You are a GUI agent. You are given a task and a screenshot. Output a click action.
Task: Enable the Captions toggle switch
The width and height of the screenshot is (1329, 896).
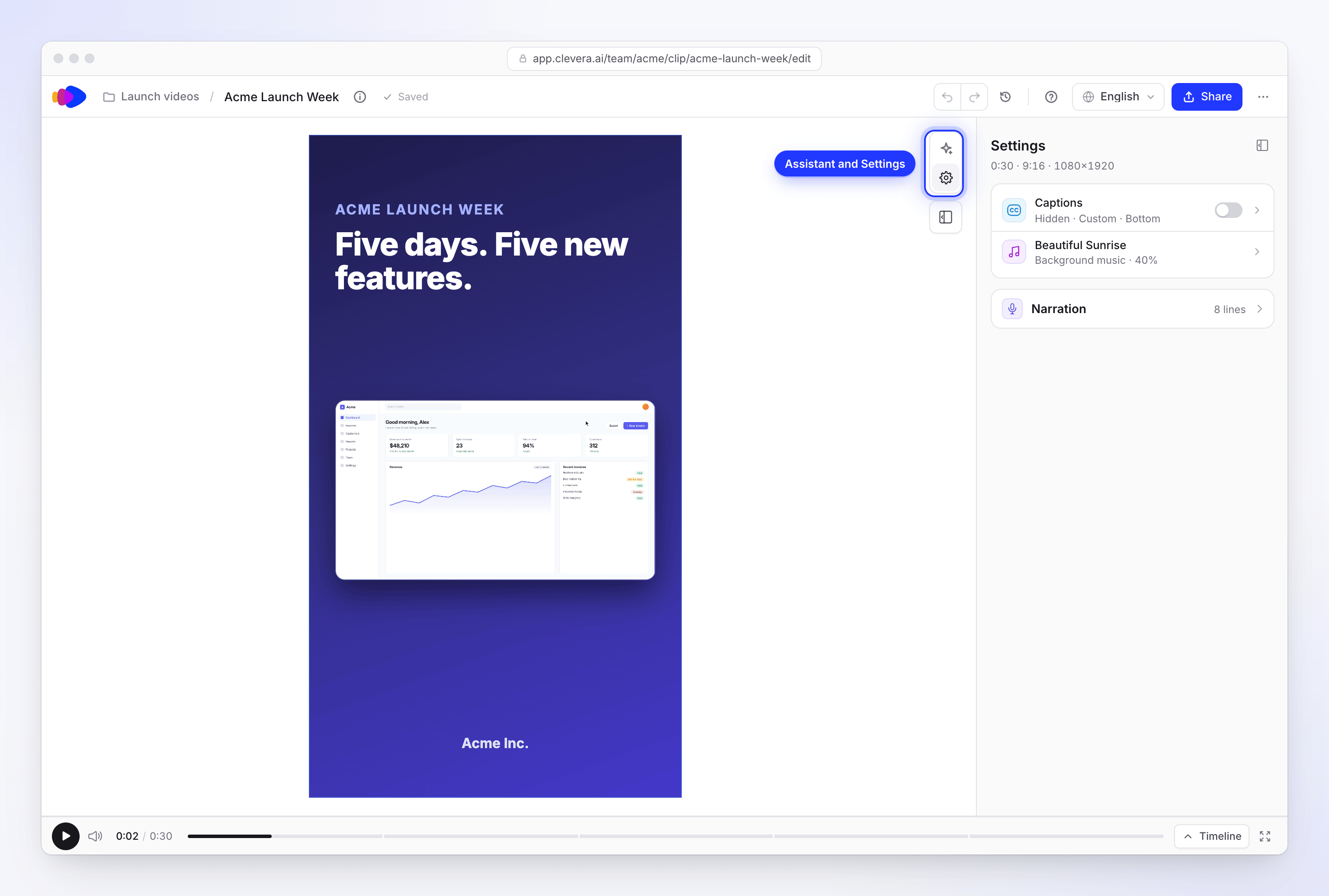(x=1228, y=210)
